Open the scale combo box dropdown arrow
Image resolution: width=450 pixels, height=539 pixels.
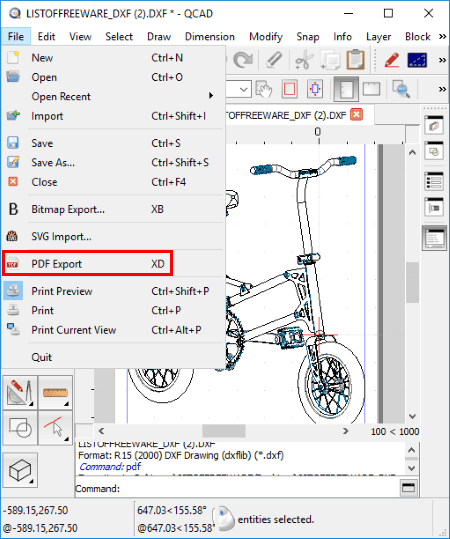(x=244, y=90)
